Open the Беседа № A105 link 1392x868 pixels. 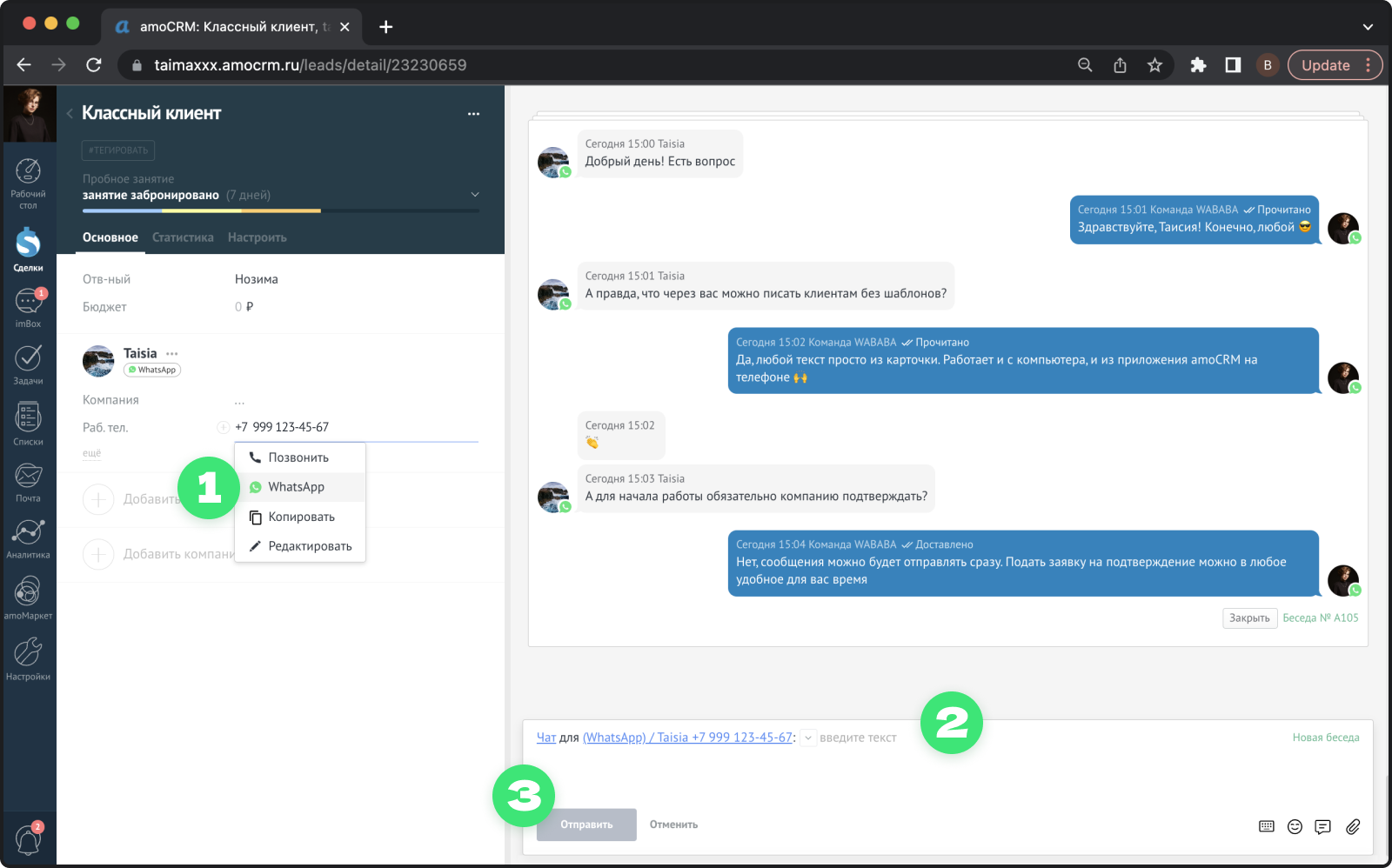tap(1320, 618)
